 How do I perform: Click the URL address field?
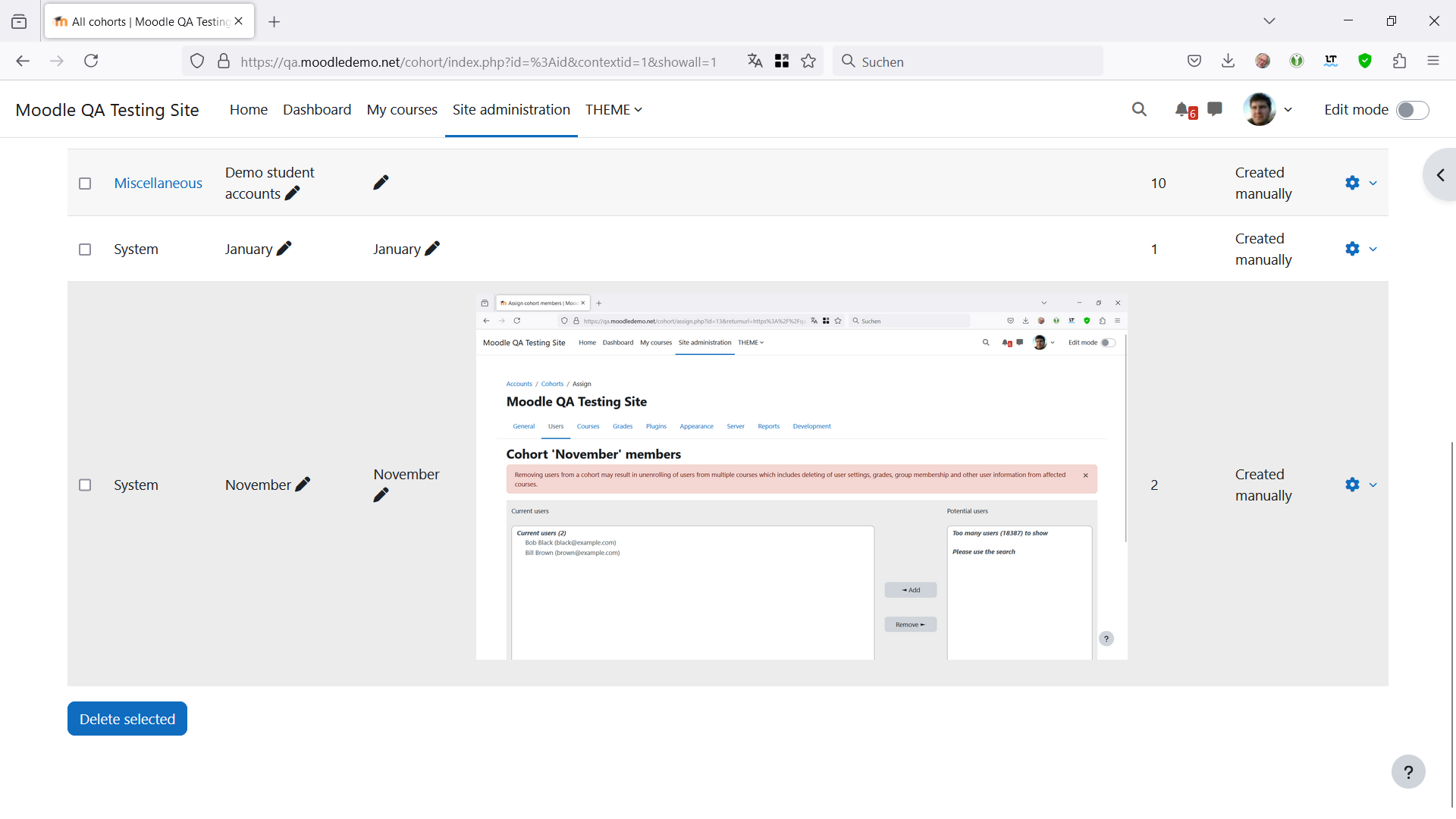click(x=478, y=61)
